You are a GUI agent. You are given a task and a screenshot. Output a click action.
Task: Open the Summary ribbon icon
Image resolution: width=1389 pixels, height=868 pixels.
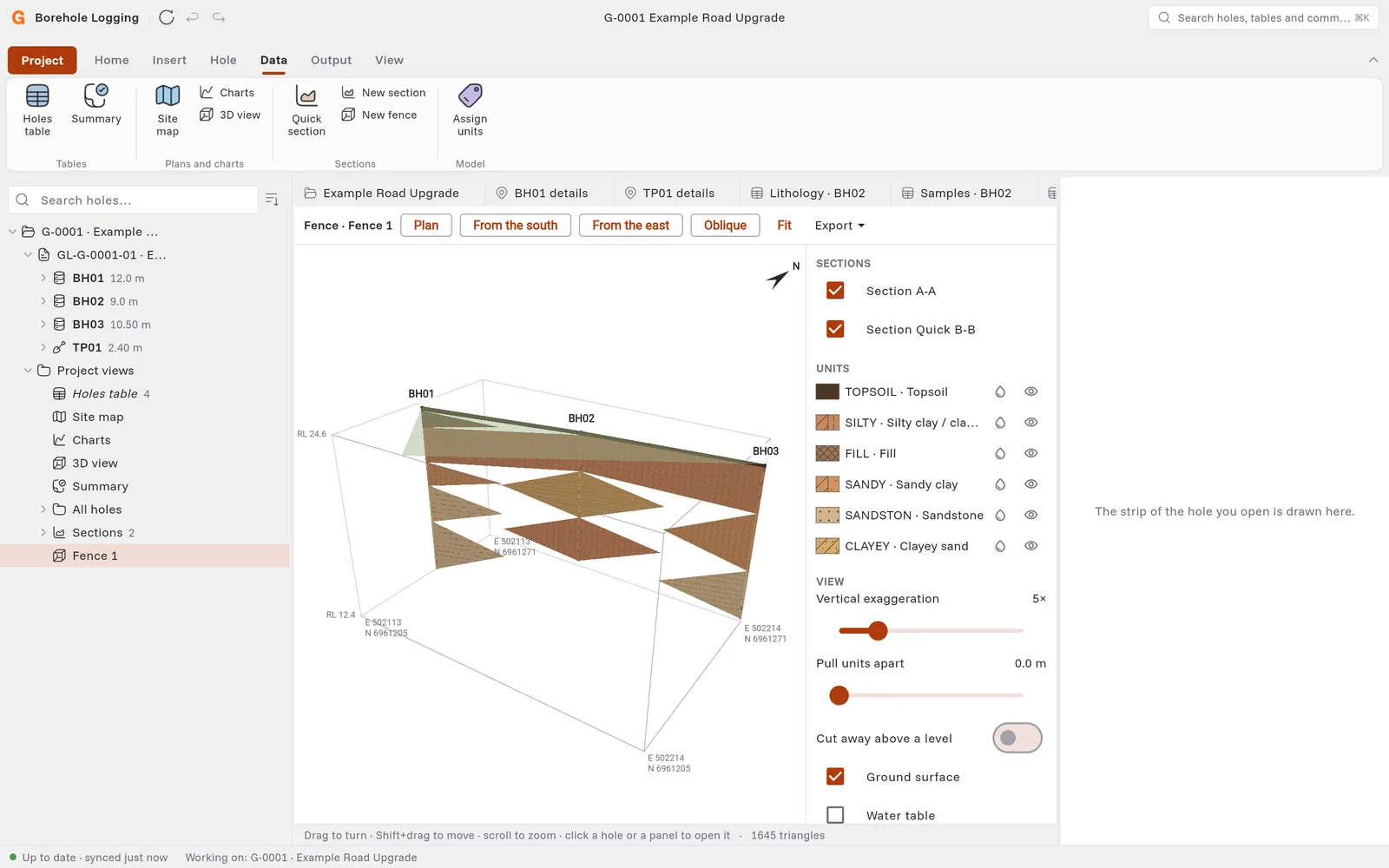pos(95,104)
